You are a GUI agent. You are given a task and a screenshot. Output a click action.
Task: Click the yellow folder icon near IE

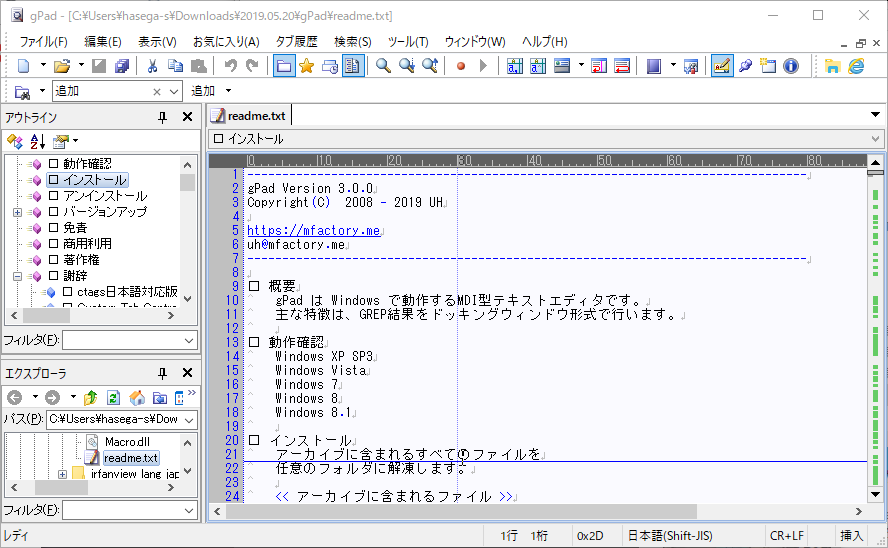pyautogui.click(x=832, y=66)
